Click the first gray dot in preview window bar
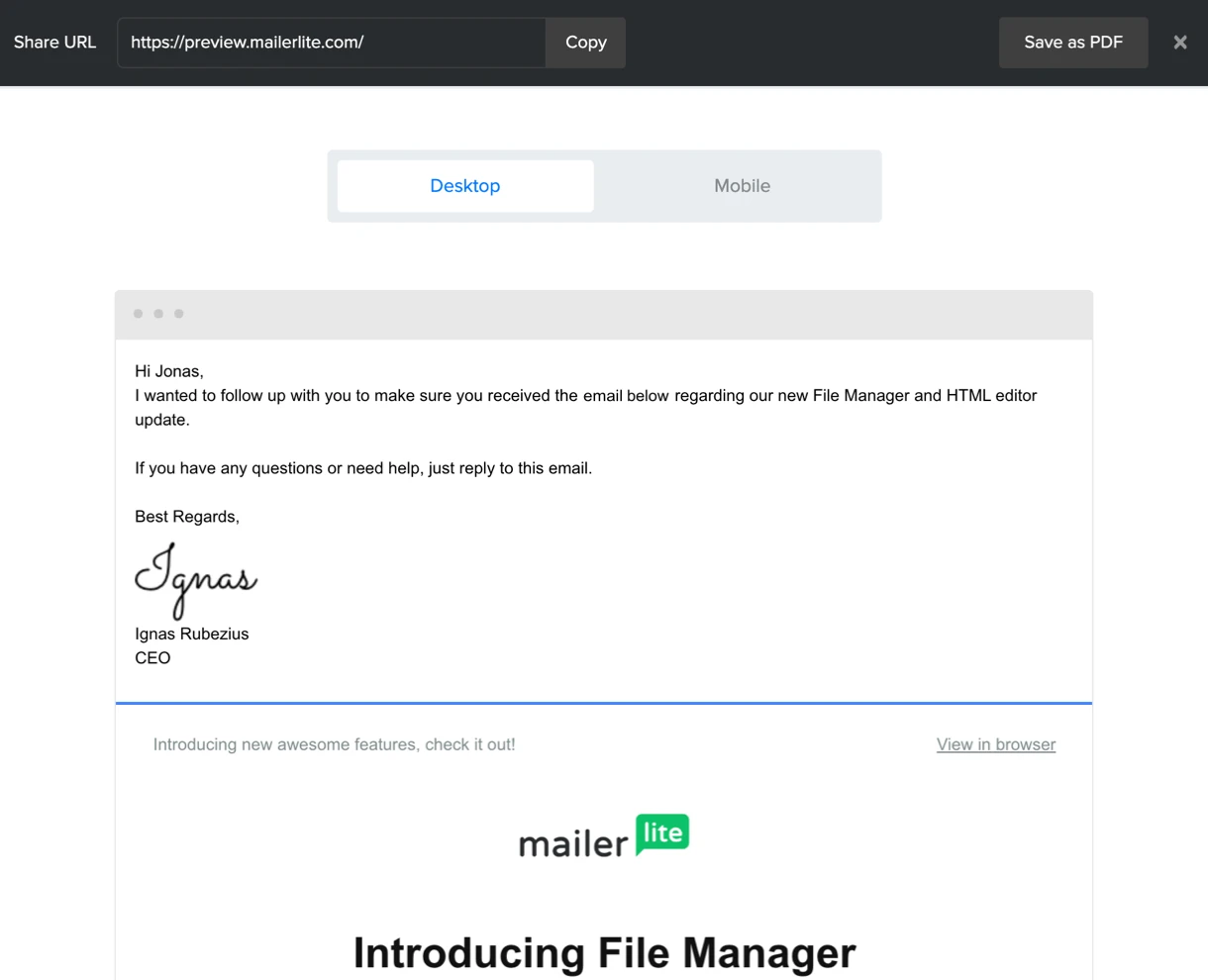This screenshot has width=1208, height=980. 138,314
